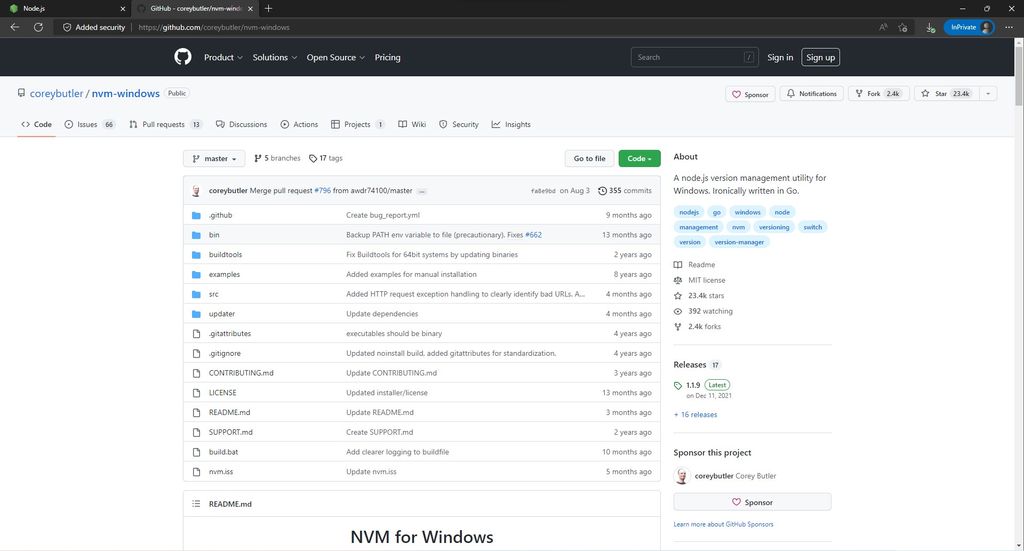Switch to the Wiki tab
The height and width of the screenshot is (551, 1024).
pyautogui.click(x=412, y=124)
